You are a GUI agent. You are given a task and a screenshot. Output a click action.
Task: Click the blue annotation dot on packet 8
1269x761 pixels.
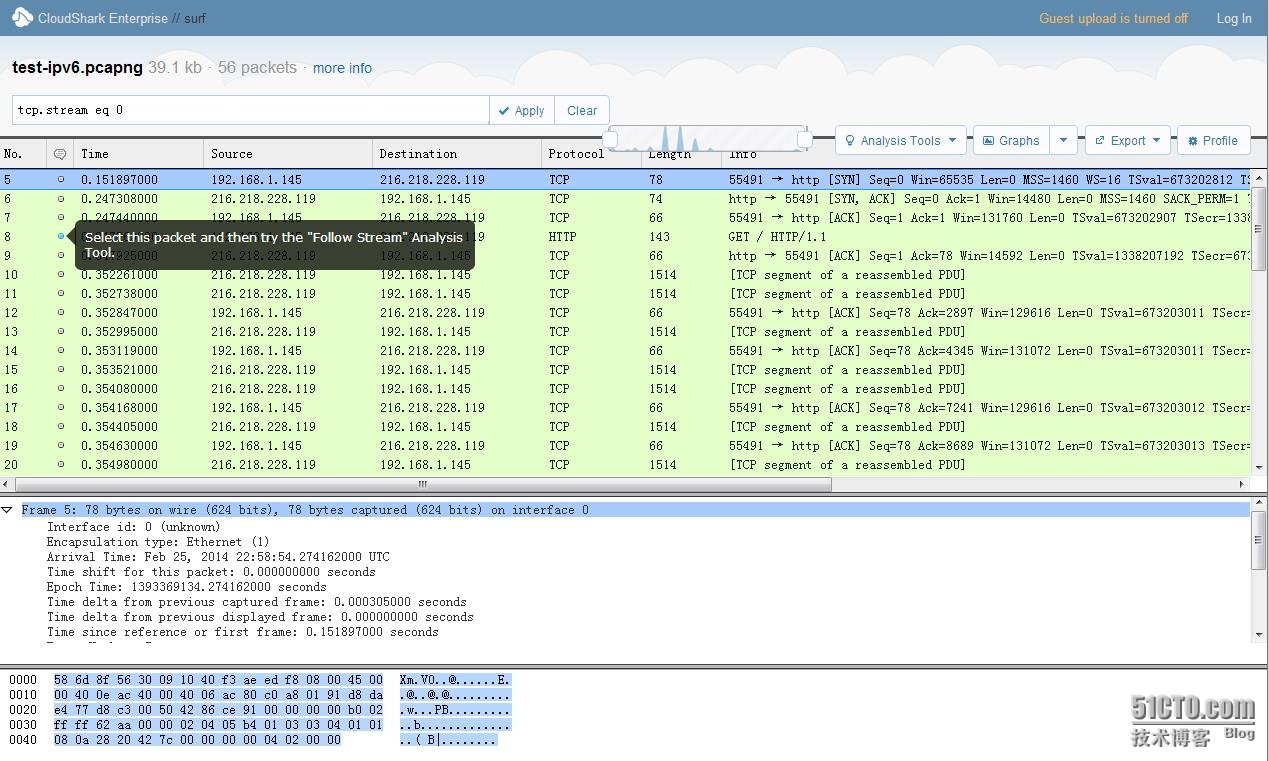[61, 237]
